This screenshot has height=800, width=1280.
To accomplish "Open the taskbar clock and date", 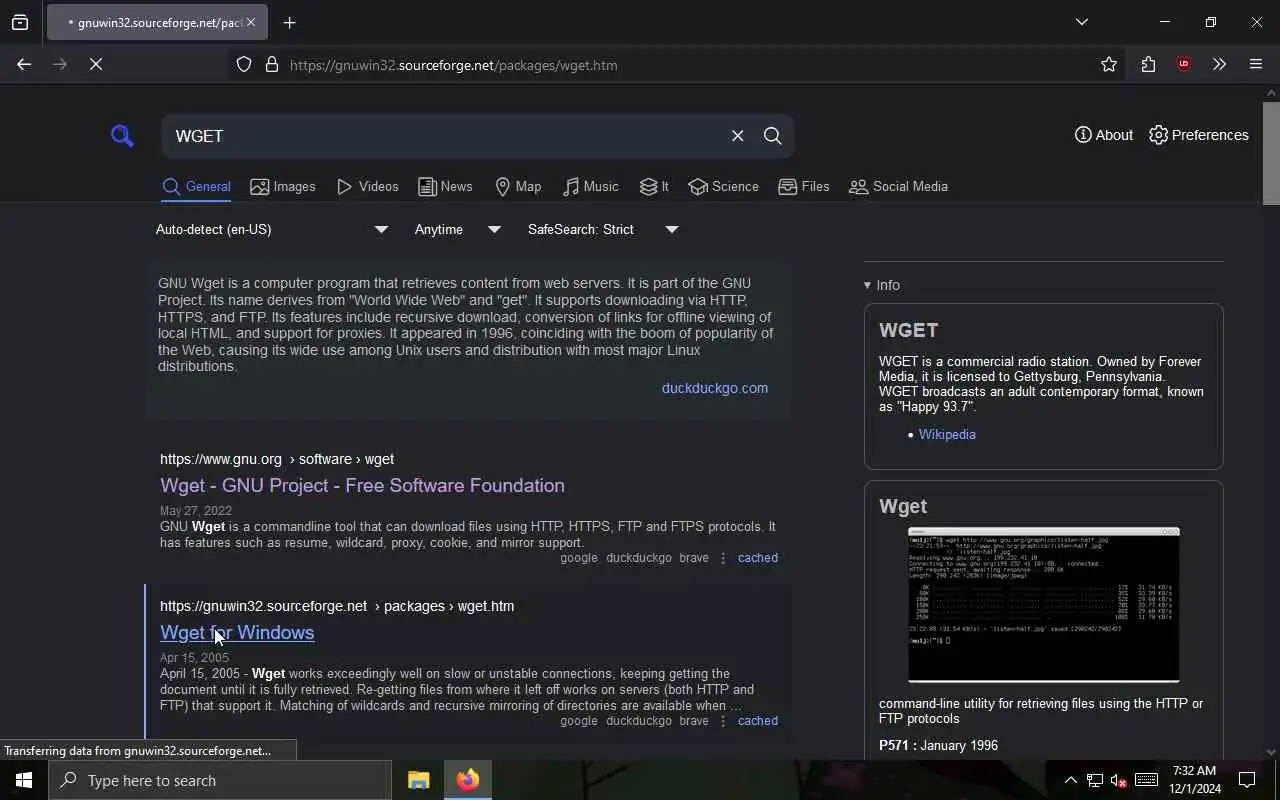I will point(1195,780).
